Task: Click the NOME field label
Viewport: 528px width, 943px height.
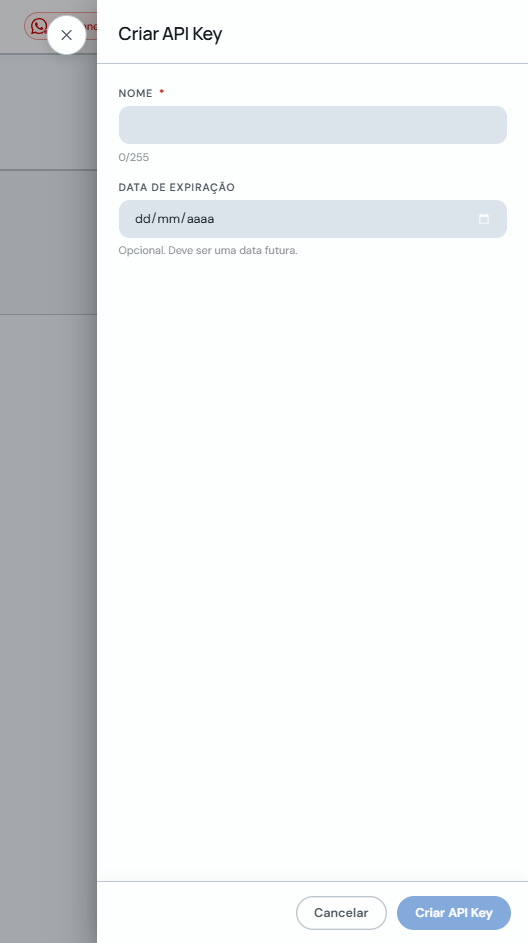Action: (135, 94)
